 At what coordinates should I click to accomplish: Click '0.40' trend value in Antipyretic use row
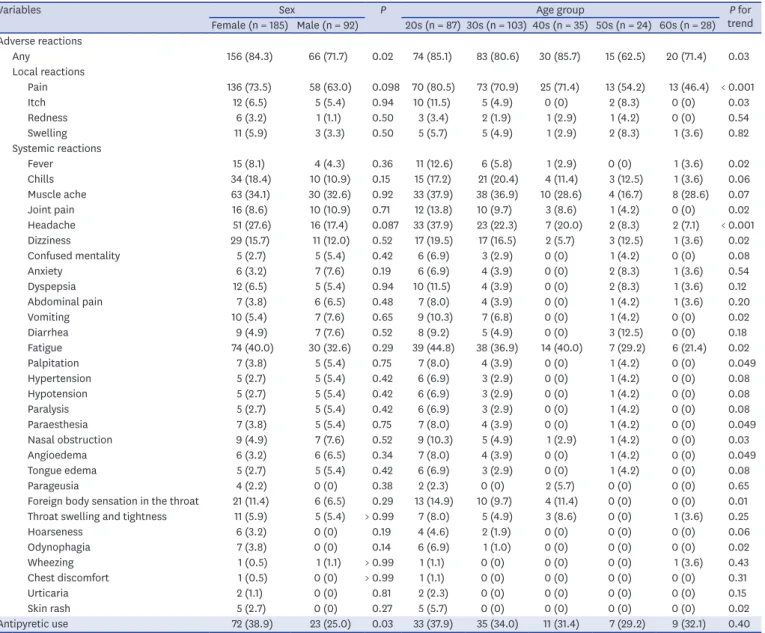point(739,624)
